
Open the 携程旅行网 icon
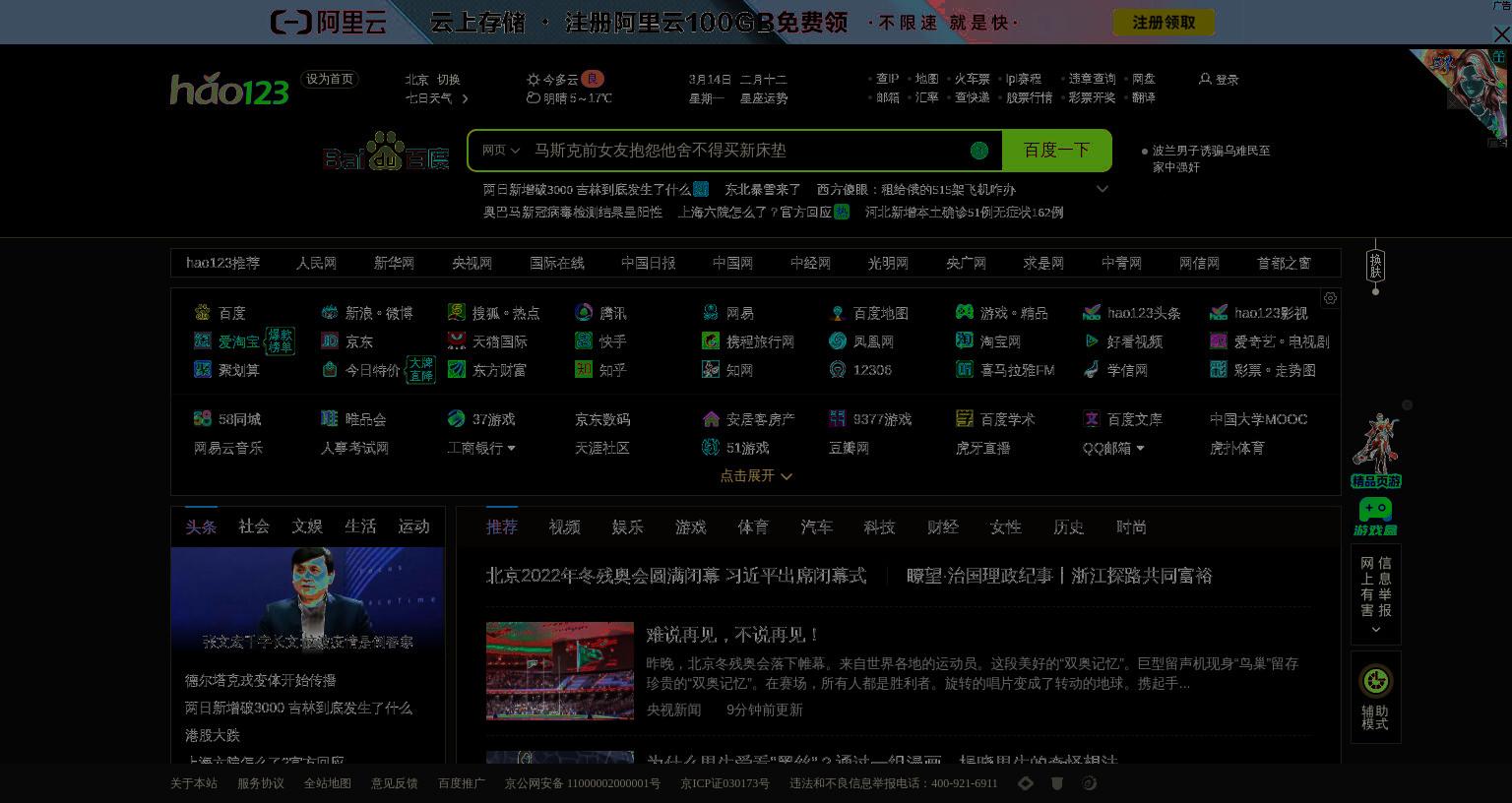point(711,341)
